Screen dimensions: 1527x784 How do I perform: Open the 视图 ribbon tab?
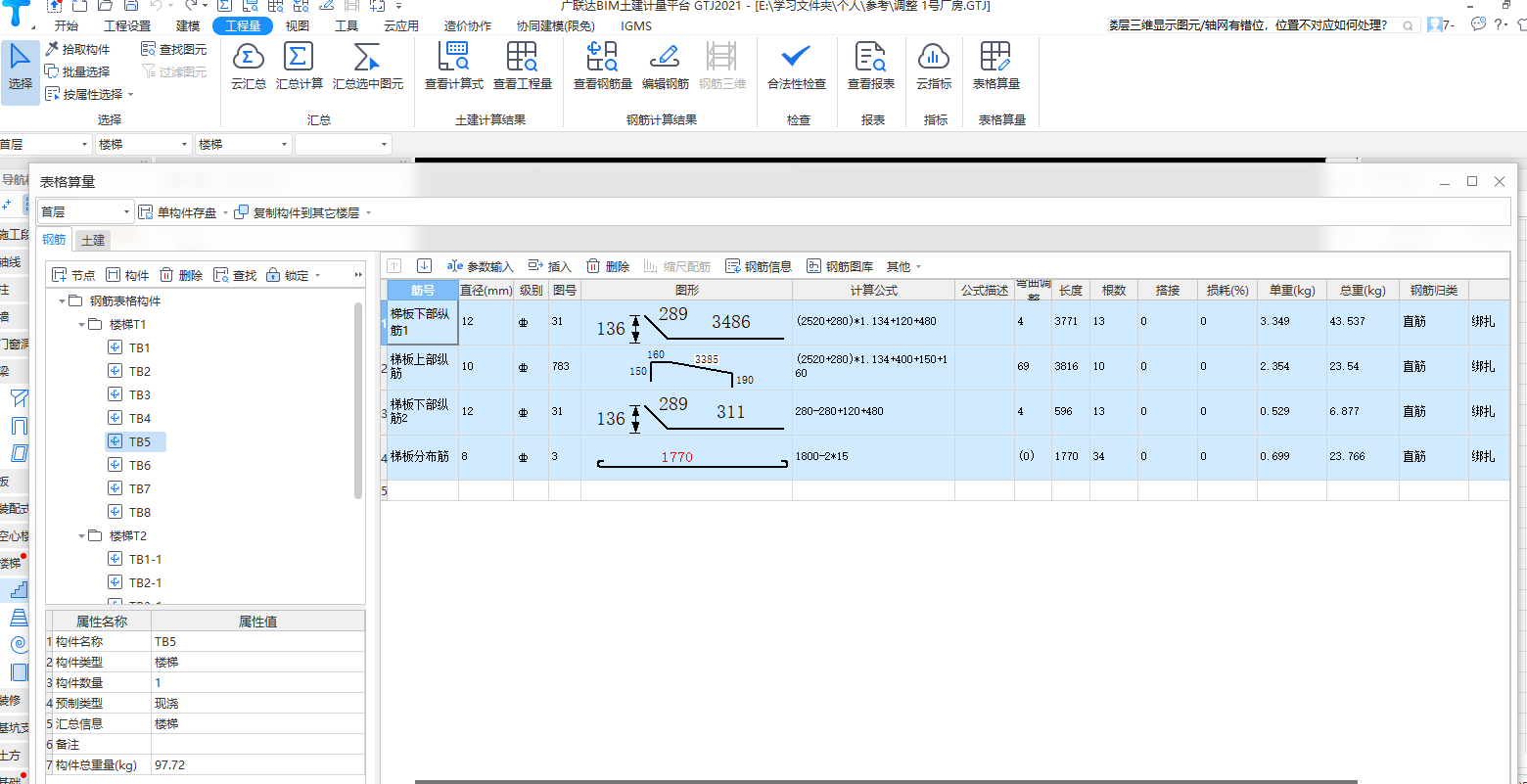click(298, 26)
